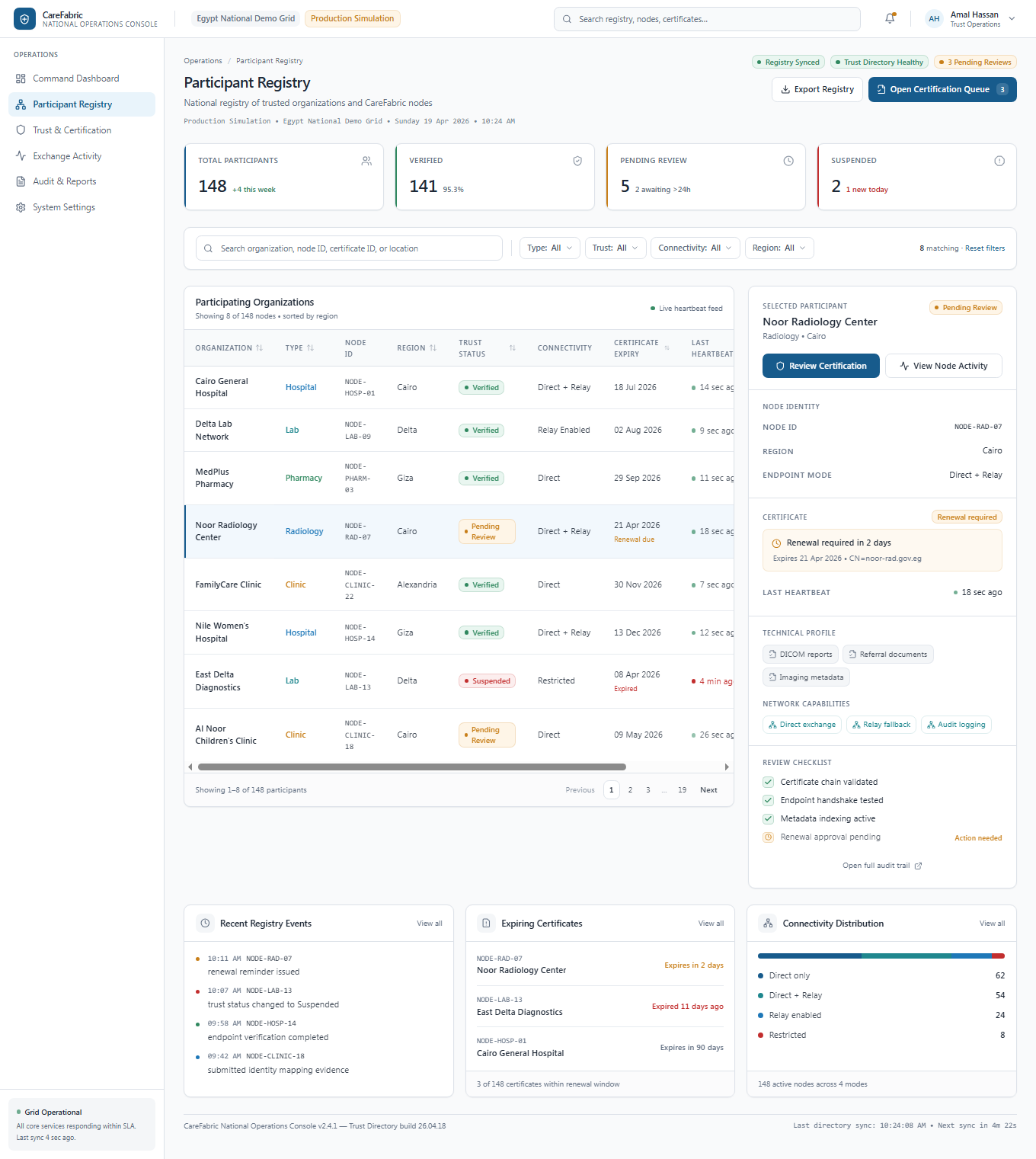Click the Exchange Activity pulse icon
This screenshot has width=1036, height=1159.
click(x=21, y=155)
